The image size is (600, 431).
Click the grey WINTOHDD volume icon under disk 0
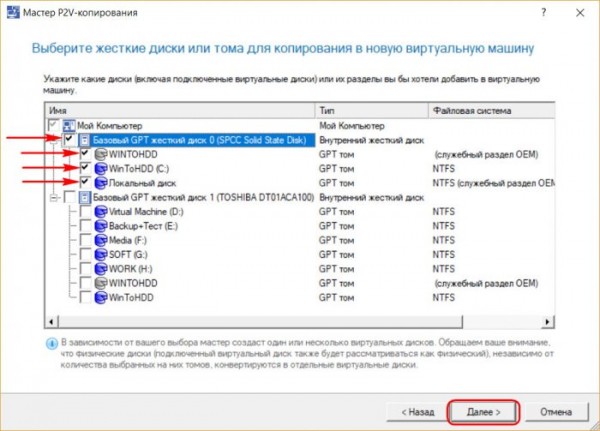101,155
